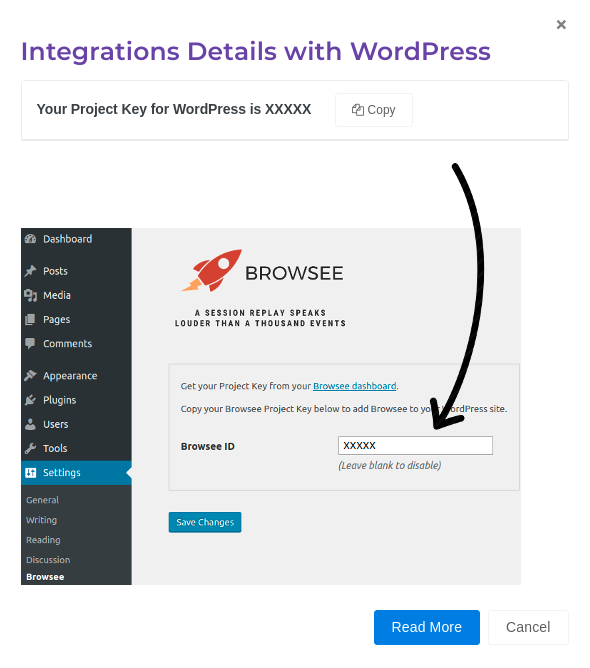Copy the WordPress project key

coord(374,110)
